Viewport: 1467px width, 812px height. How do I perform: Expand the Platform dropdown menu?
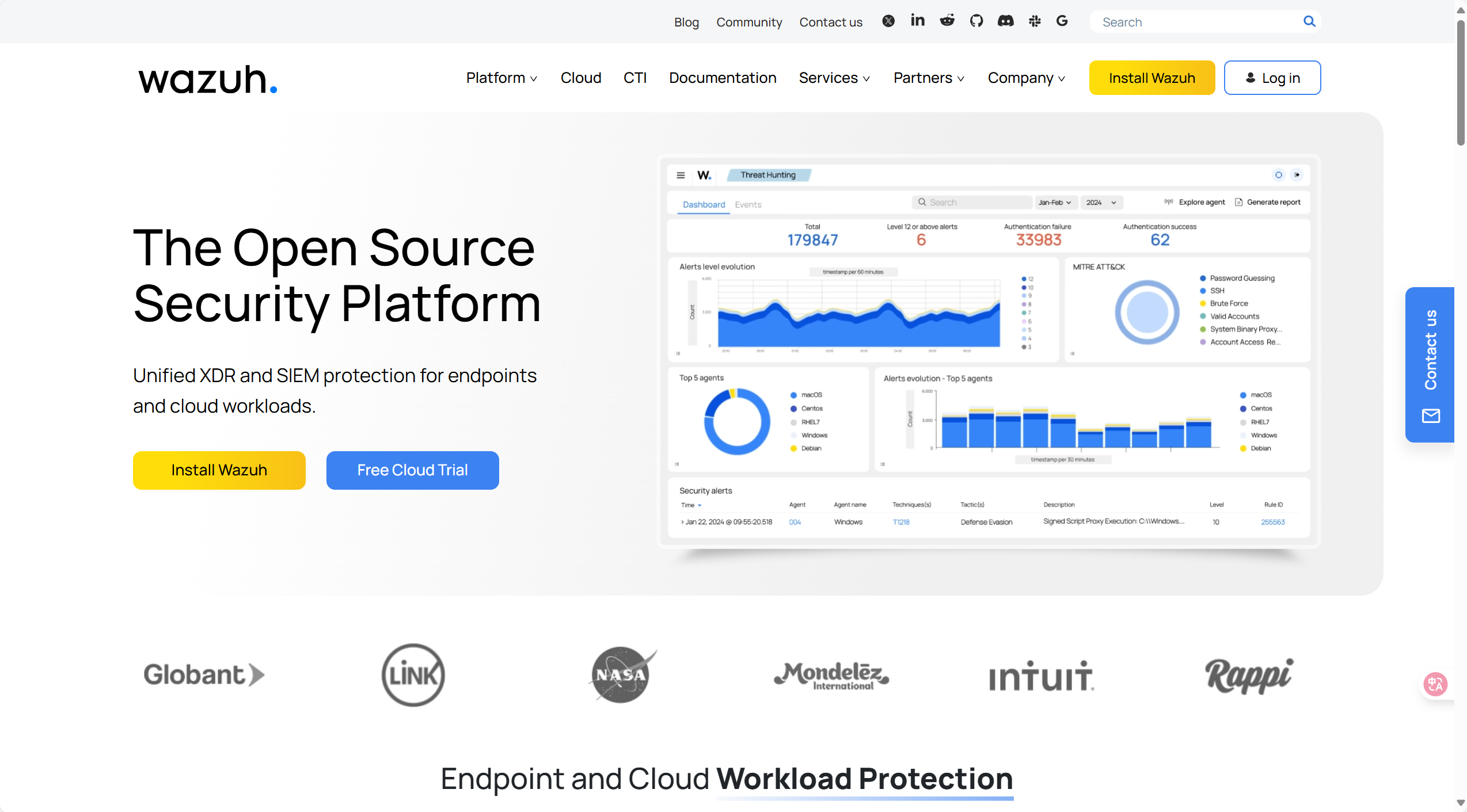[x=501, y=78]
